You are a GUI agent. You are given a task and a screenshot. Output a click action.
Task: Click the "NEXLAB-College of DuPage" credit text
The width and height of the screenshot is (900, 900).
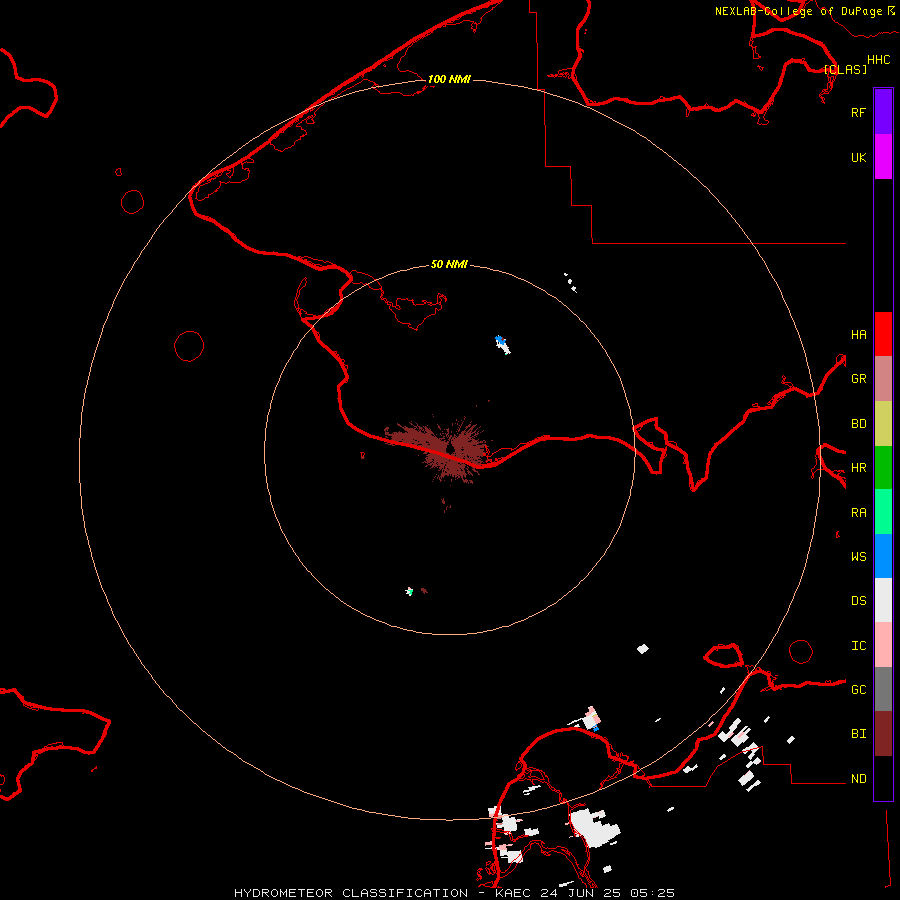pyautogui.click(x=798, y=11)
